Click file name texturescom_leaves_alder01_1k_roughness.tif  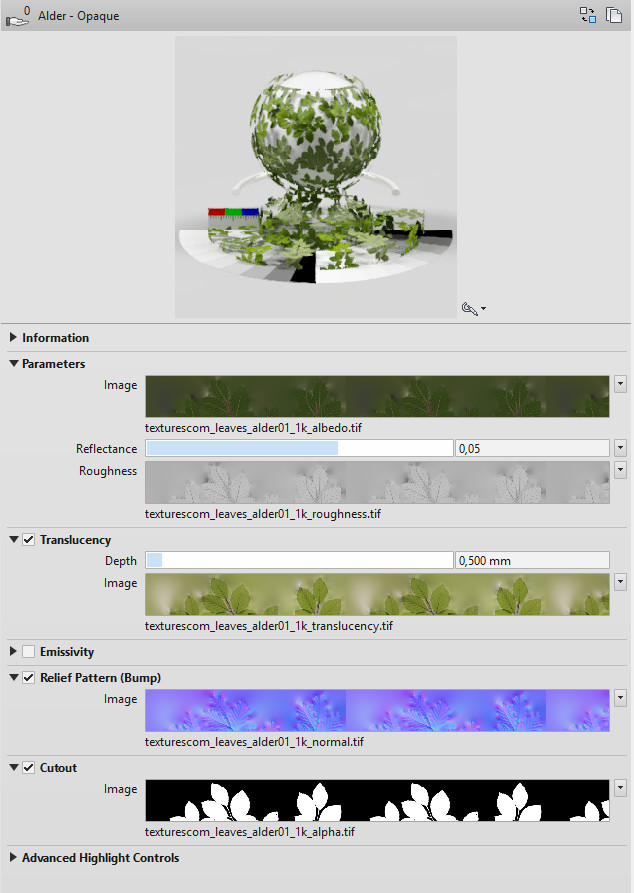[263, 514]
